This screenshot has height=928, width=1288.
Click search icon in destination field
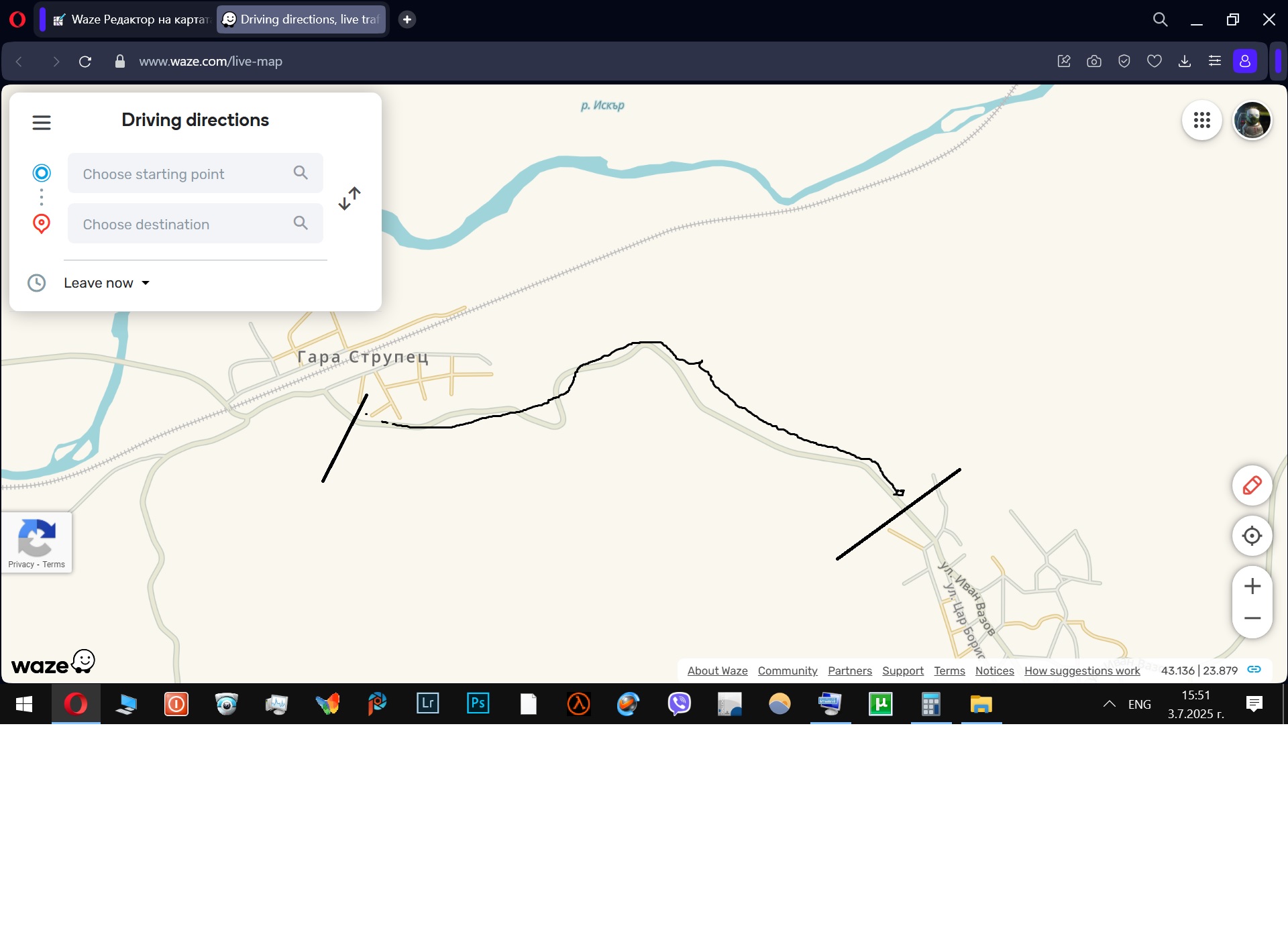point(301,223)
